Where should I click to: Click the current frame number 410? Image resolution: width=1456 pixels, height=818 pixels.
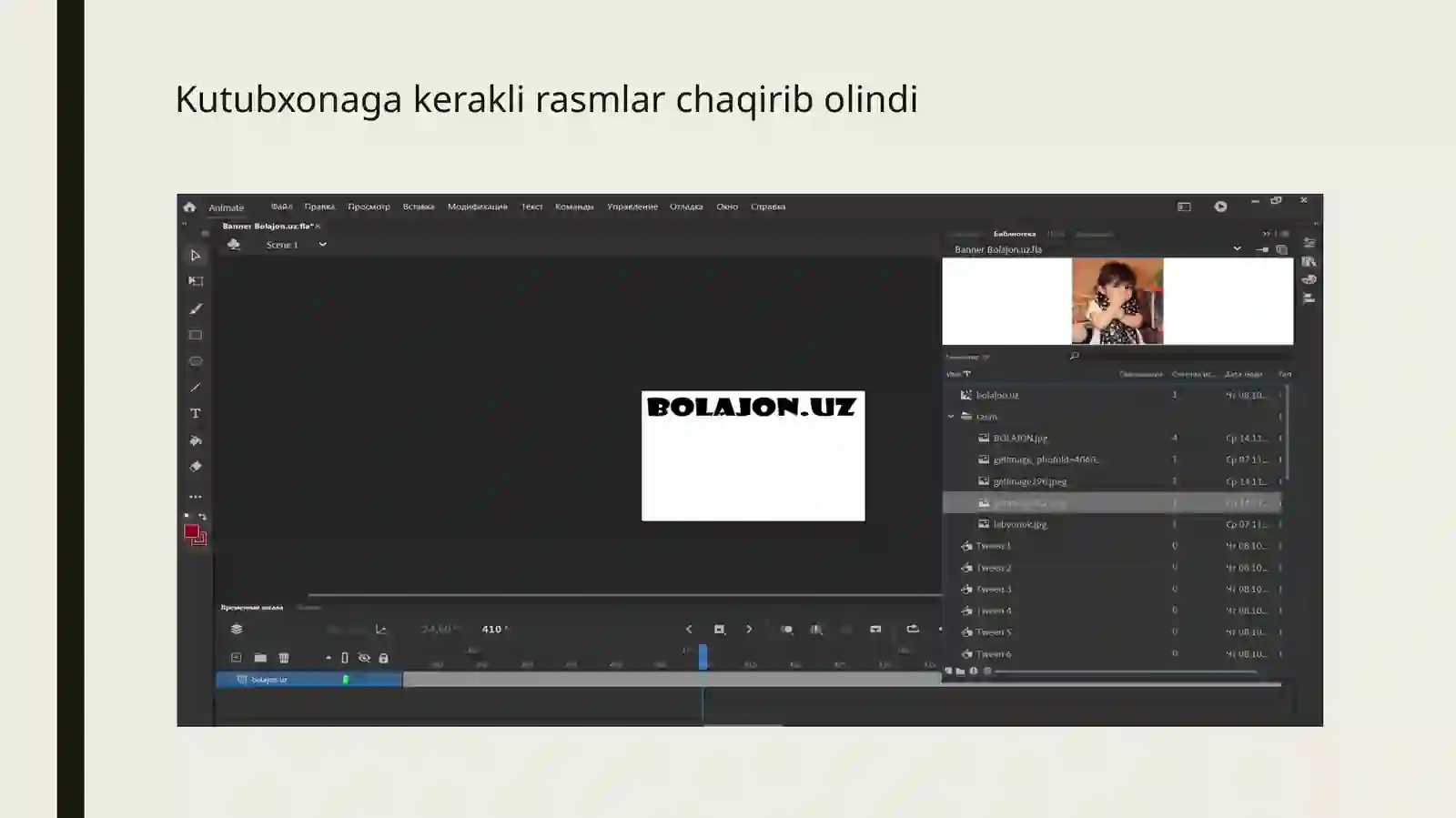click(x=491, y=629)
